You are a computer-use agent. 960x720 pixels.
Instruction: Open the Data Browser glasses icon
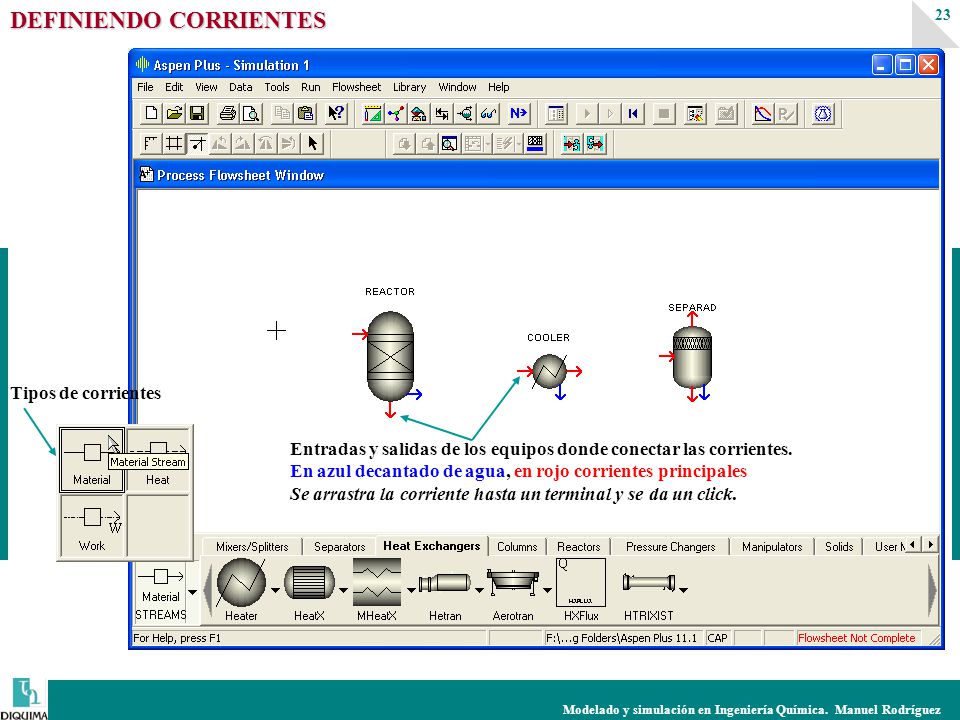[x=489, y=113]
